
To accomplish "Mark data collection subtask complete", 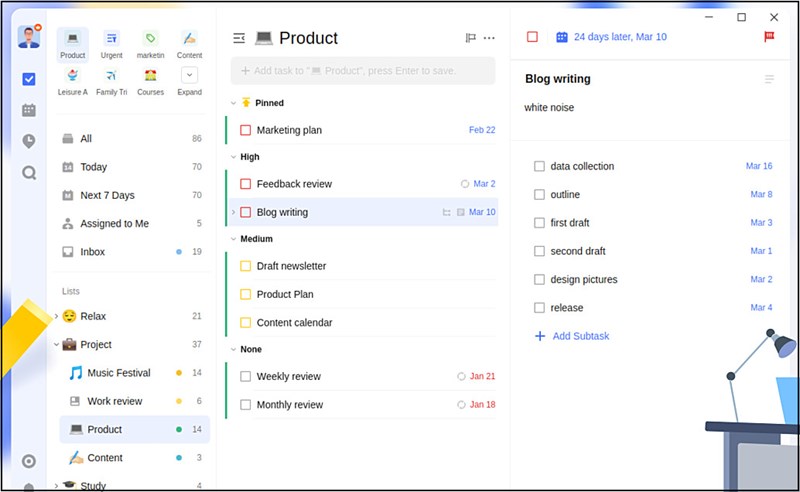I will pos(539,166).
